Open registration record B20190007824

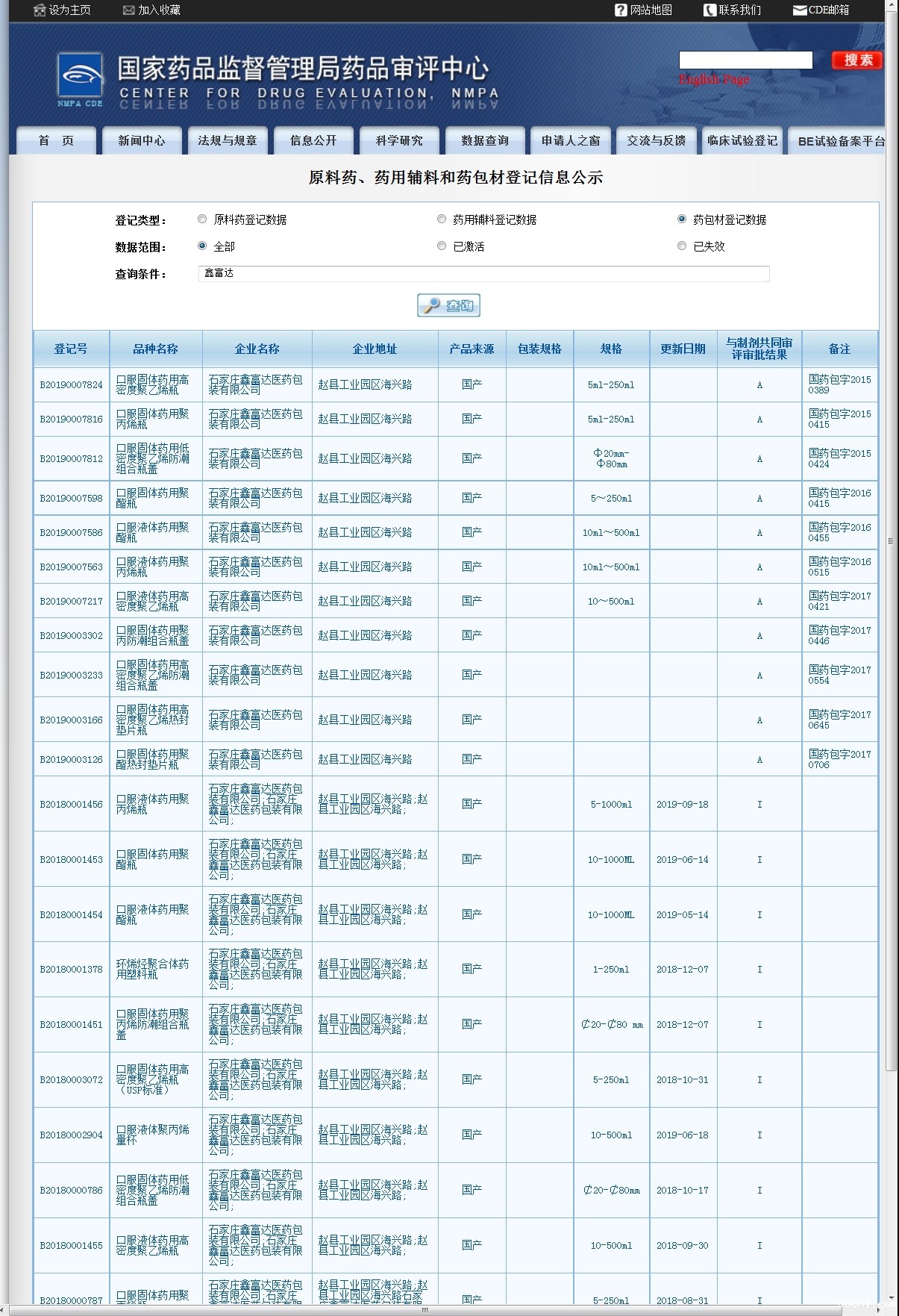[x=72, y=385]
